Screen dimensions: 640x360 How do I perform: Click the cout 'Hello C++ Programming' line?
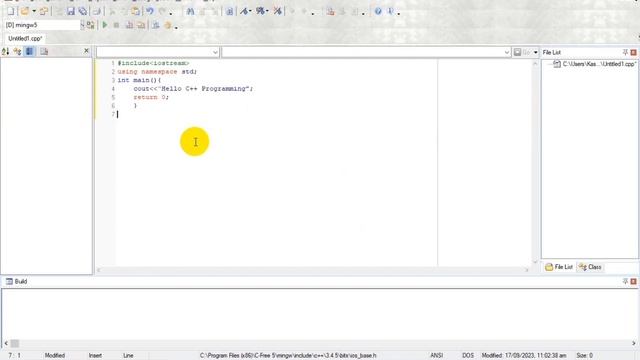pos(193,89)
